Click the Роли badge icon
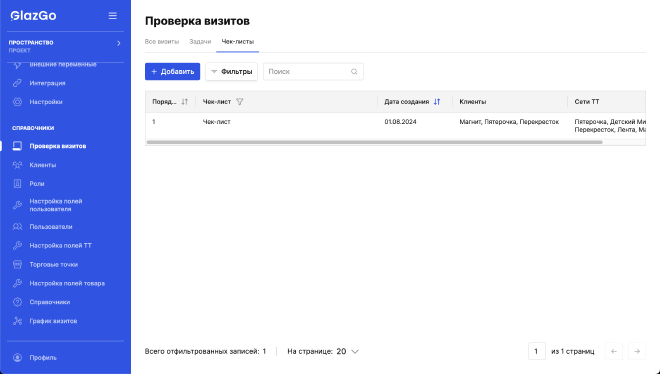This screenshot has width=660, height=374. pyautogui.click(x=17, y=183)
